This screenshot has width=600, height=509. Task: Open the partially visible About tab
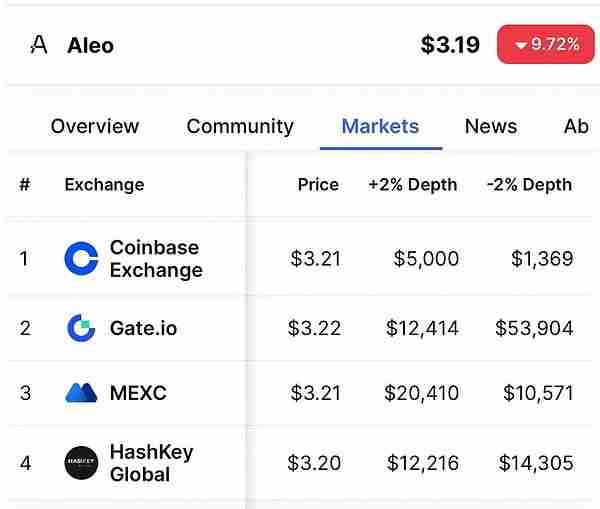click(x=576, y=127)
